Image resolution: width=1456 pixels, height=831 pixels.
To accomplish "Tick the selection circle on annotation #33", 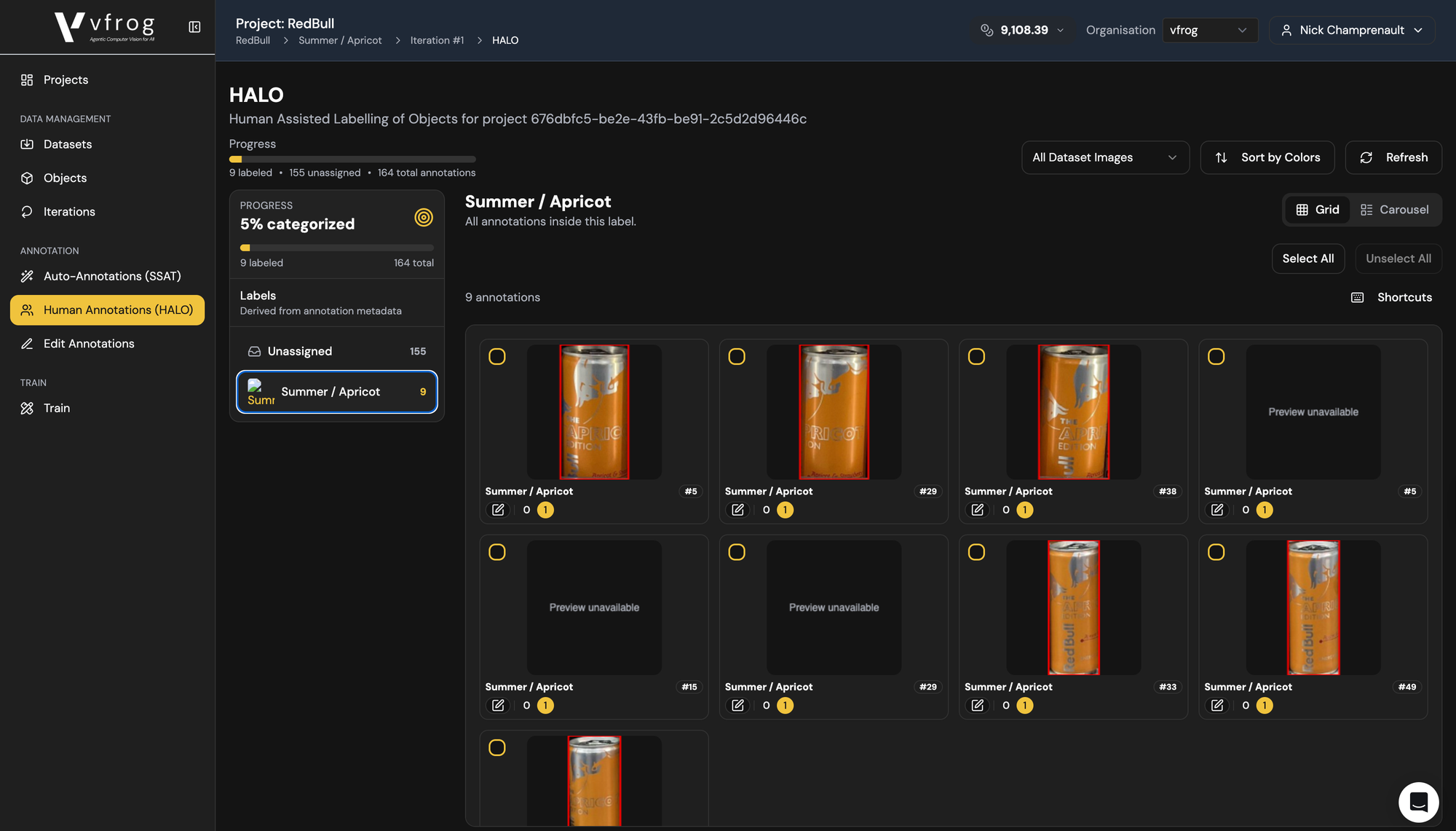I will pyautogui.click(x=976, y=552).
